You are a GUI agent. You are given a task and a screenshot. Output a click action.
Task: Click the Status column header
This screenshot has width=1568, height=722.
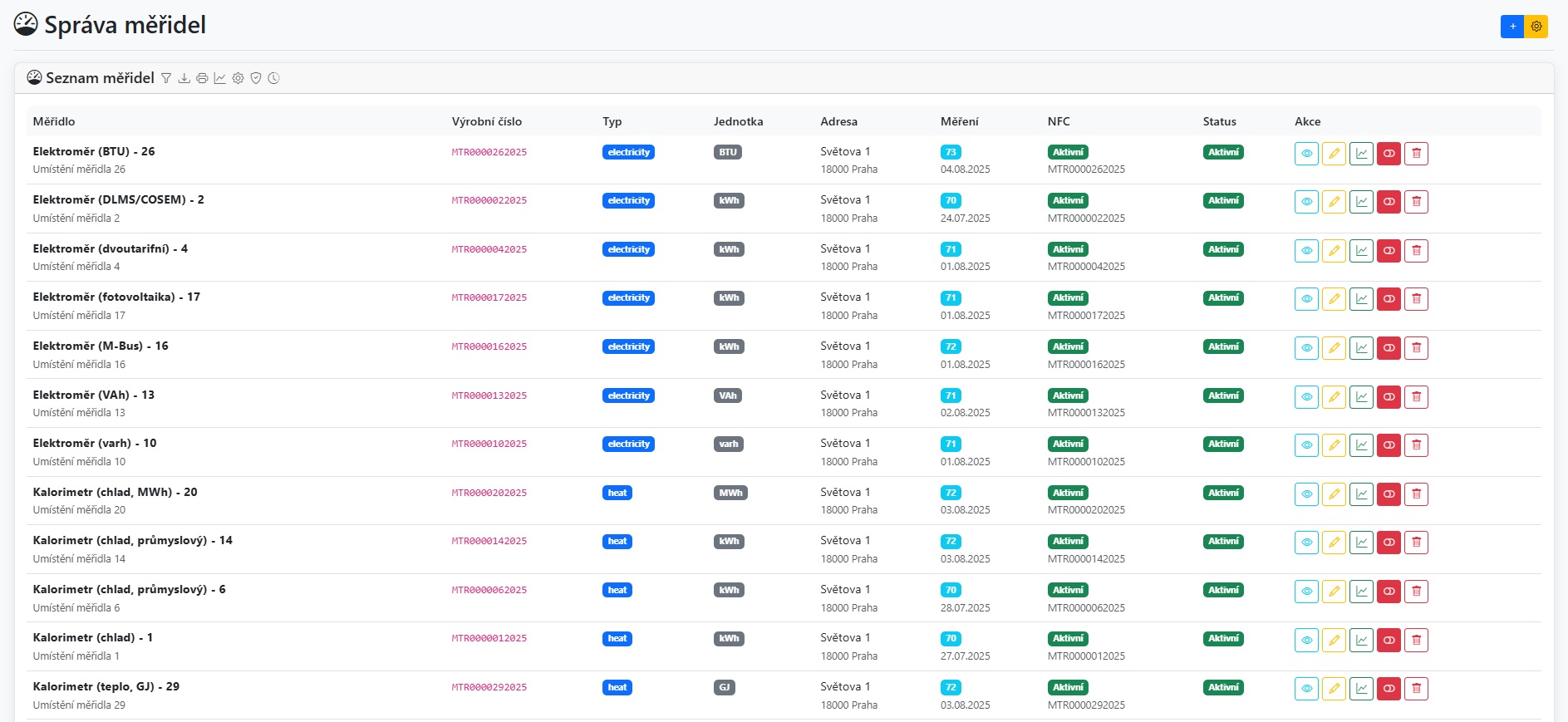1219,121
